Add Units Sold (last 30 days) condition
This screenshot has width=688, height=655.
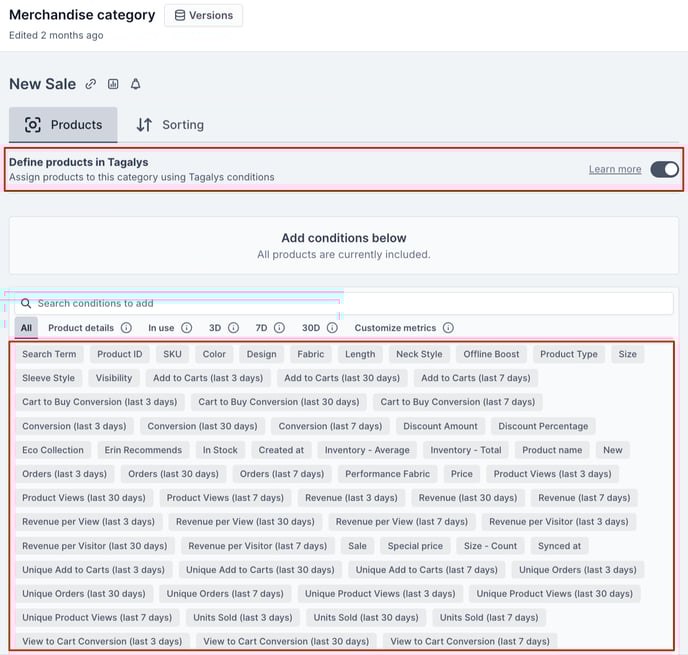366,618
